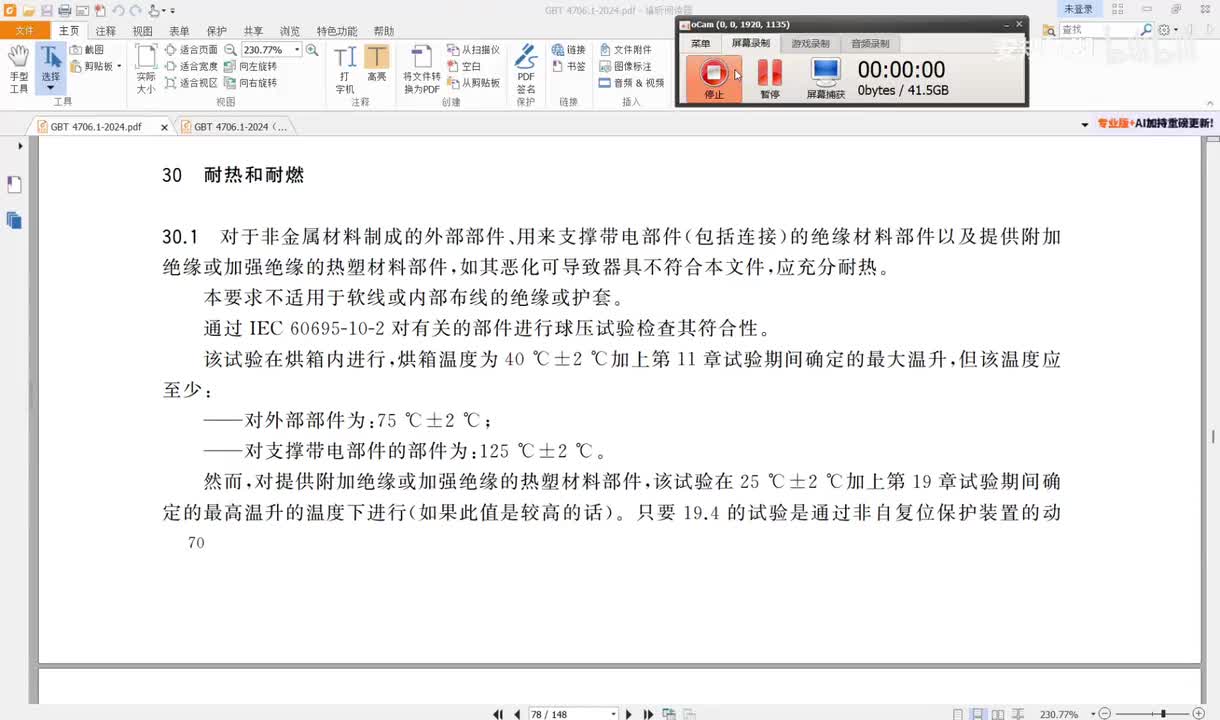Switch to the Share (共享) ribbon tab
The width and height of the screenshot is (1220, 720).
[253, 31]
